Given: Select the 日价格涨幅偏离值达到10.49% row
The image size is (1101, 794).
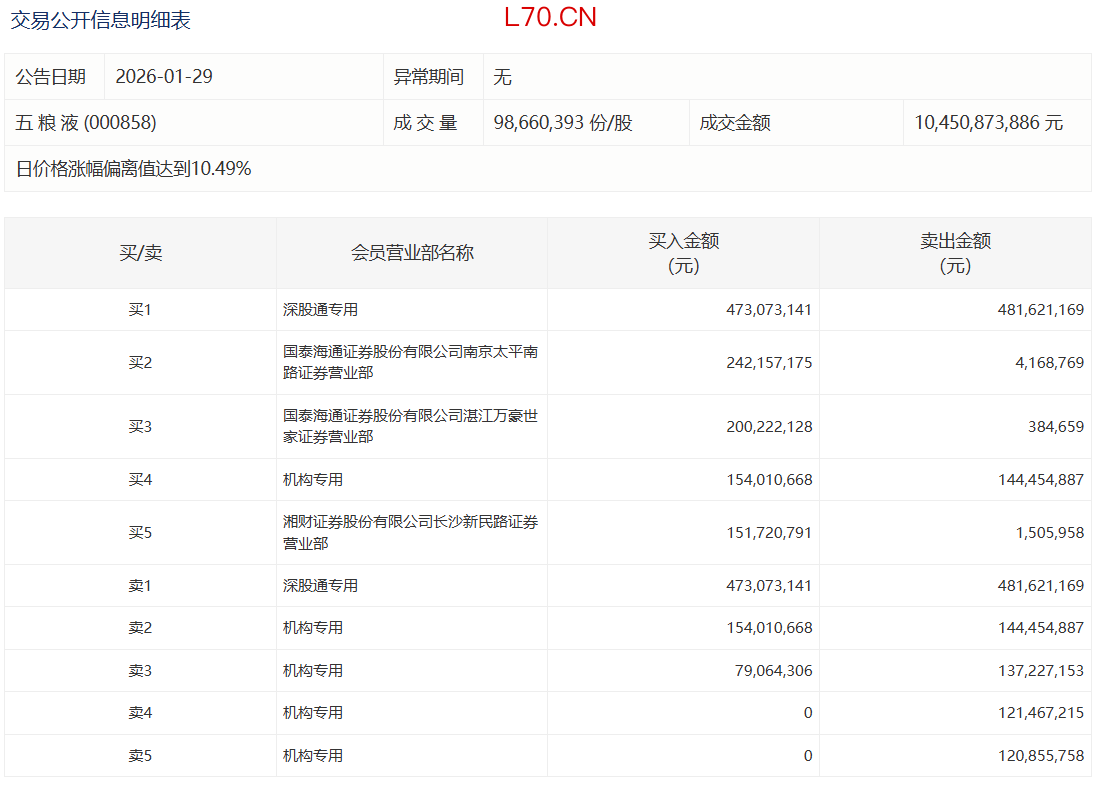Looking at the screenshot, I should coord(134,169).
